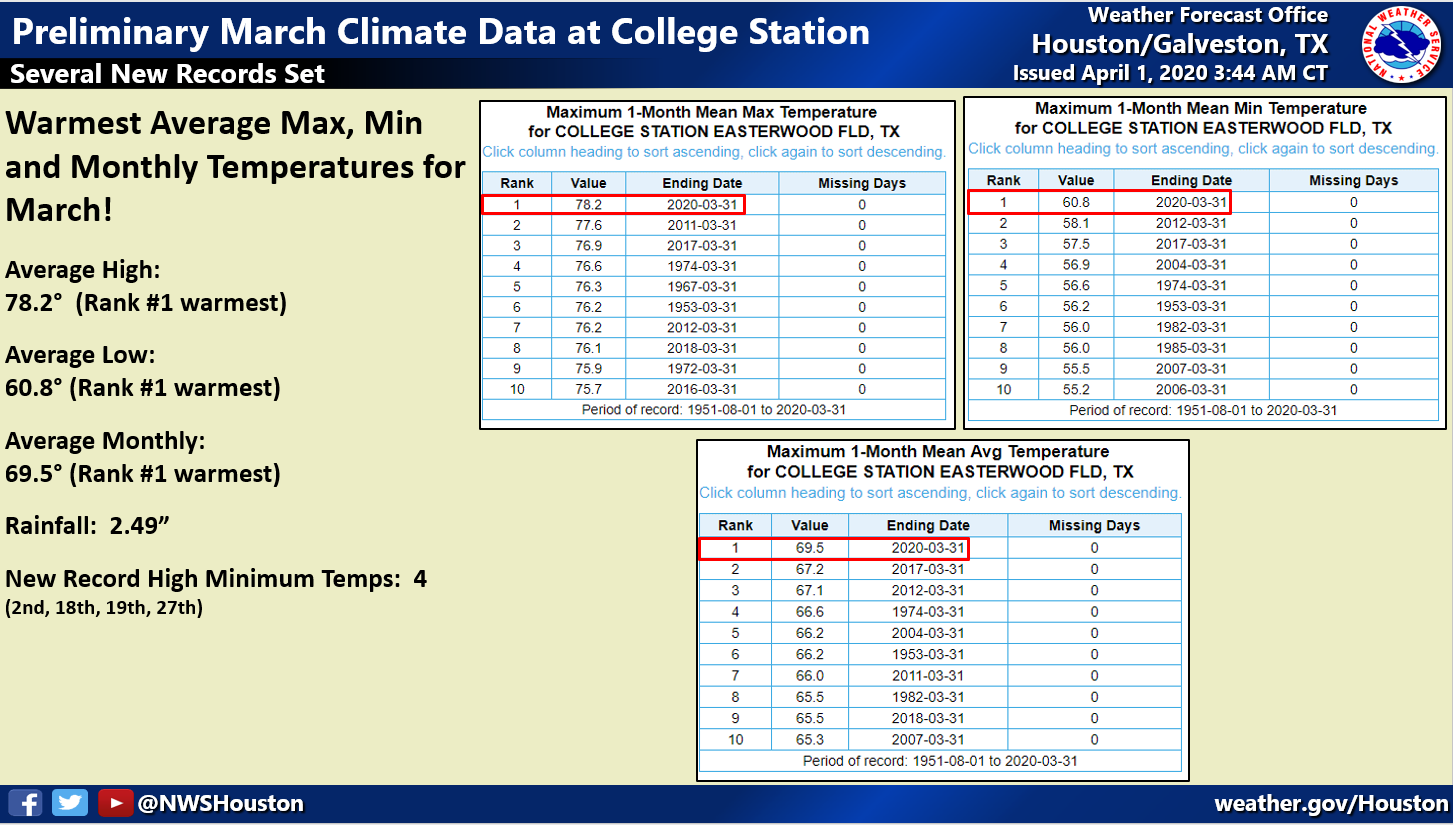
Task: Click the Twitter bird icon
Action: click(70, 802)
